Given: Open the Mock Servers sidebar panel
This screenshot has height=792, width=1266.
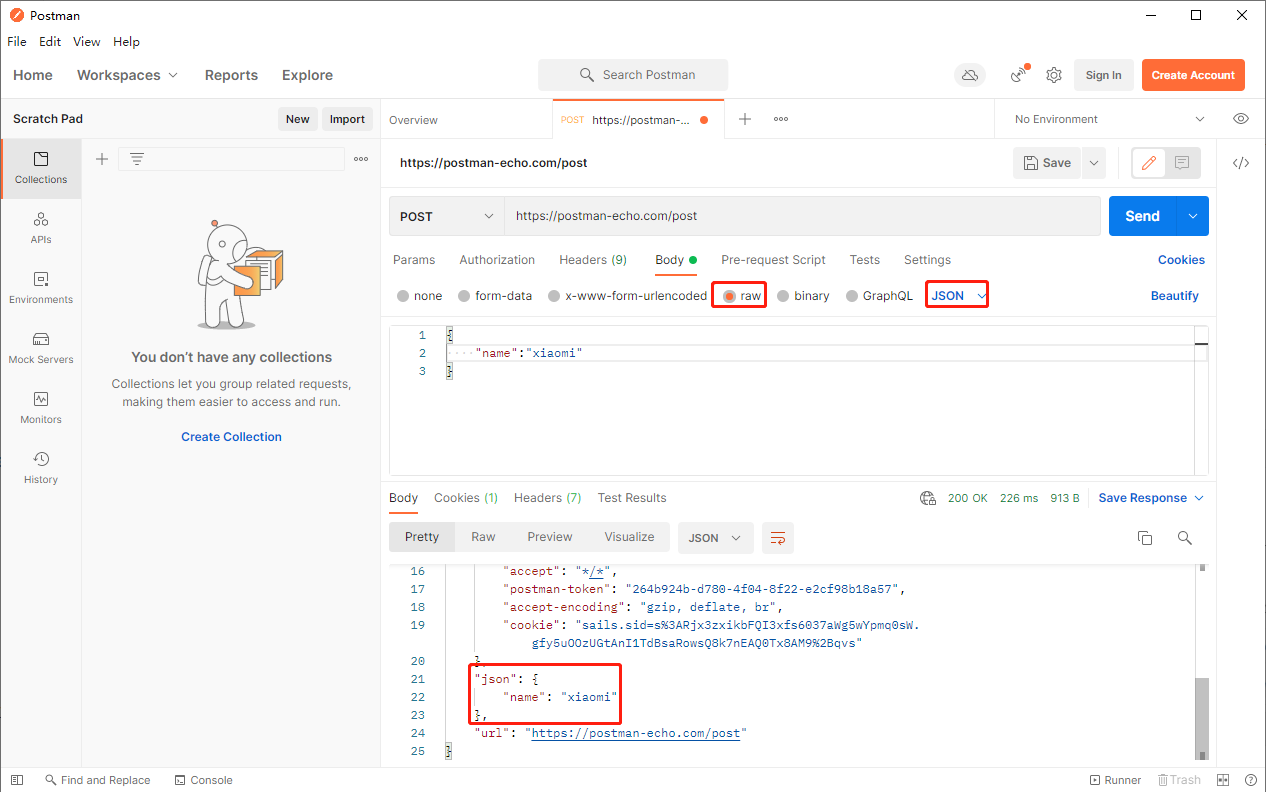Looking at the screenshot, I should tap(41, 348).
